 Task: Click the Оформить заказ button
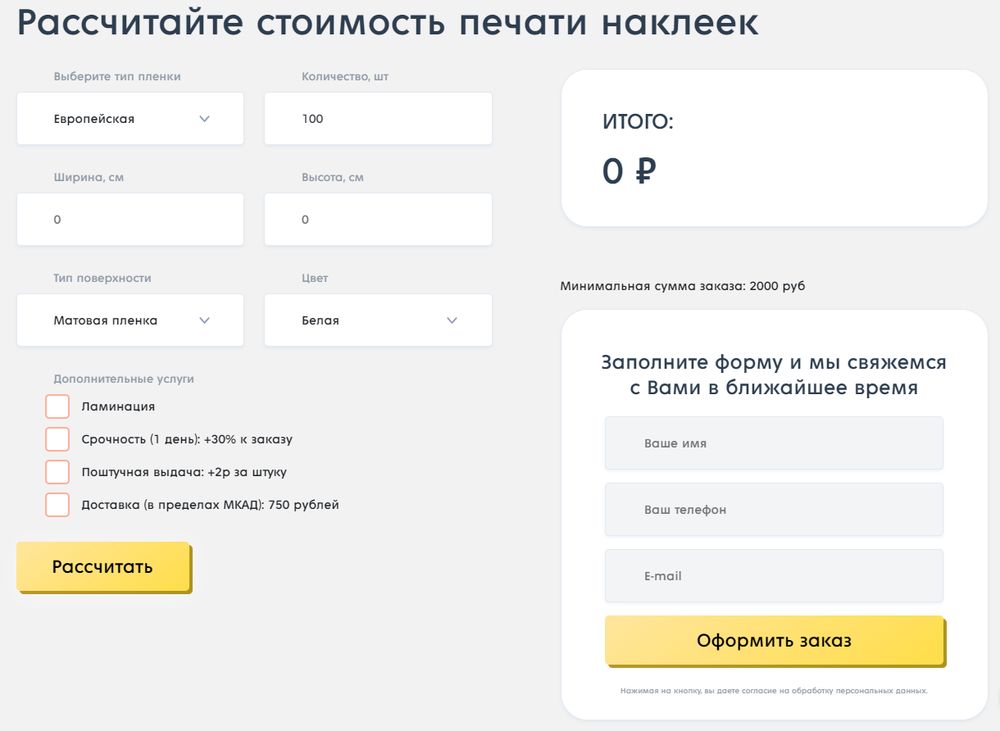774,641
